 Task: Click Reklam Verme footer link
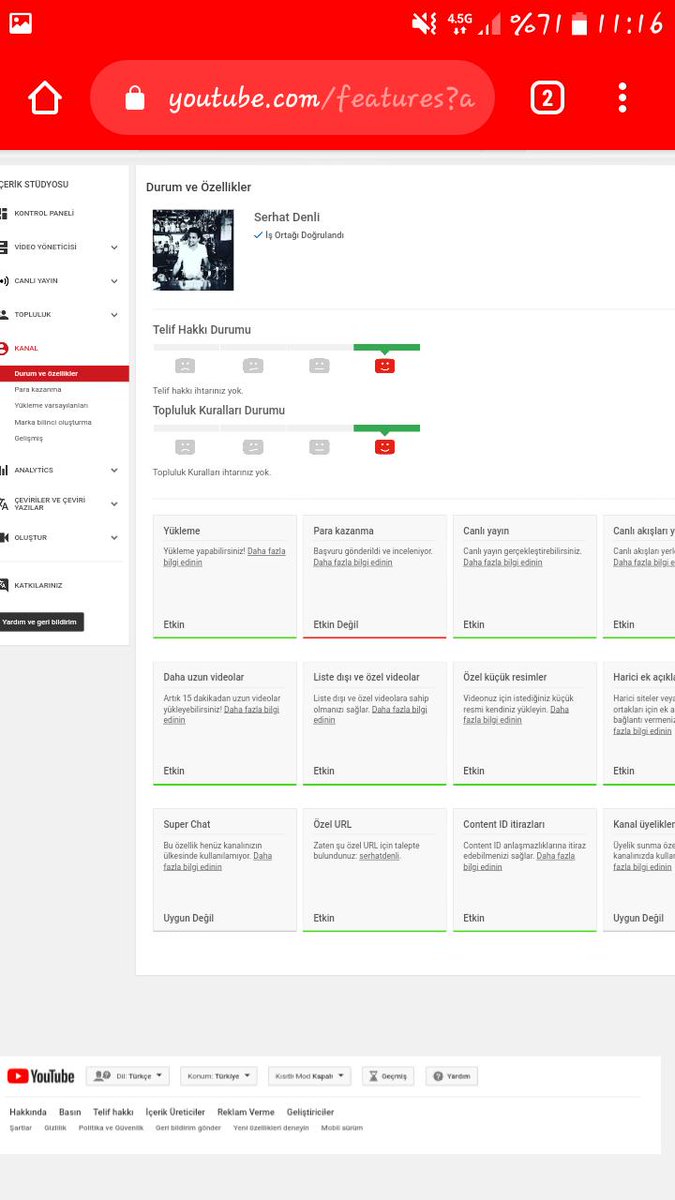pos(246,1112)
